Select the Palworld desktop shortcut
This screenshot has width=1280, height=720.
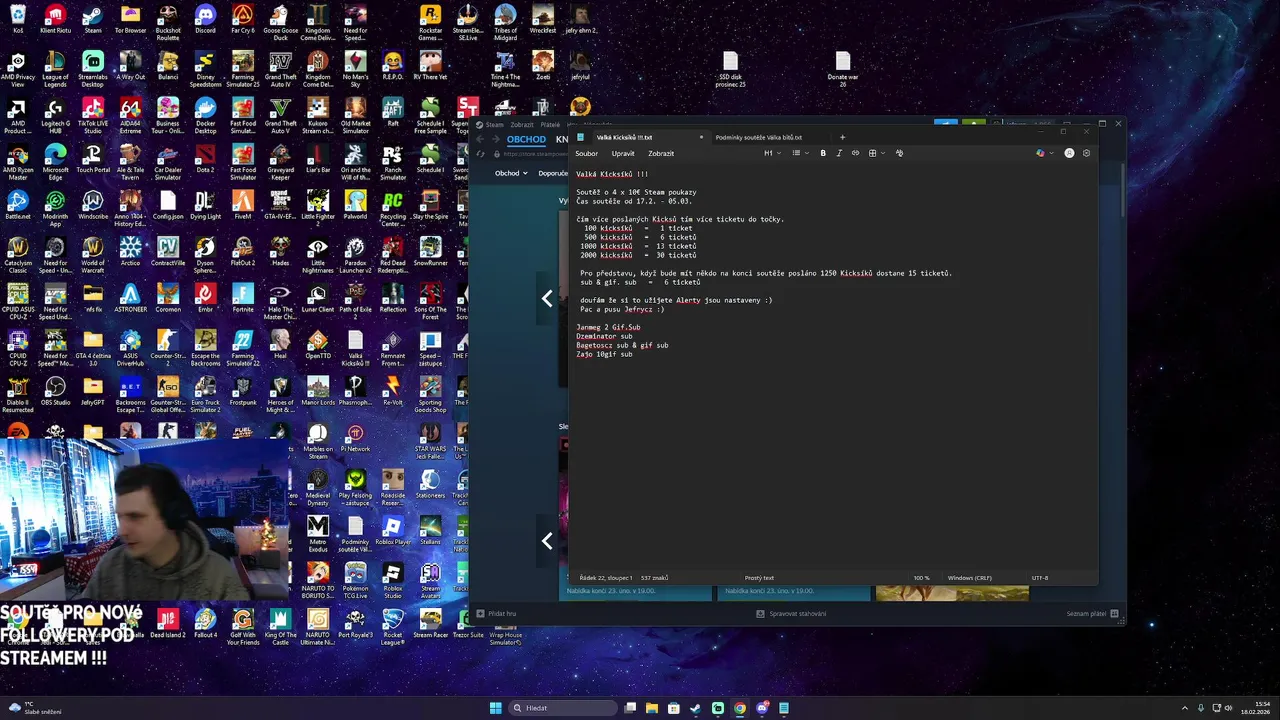[x=355, y=203]
